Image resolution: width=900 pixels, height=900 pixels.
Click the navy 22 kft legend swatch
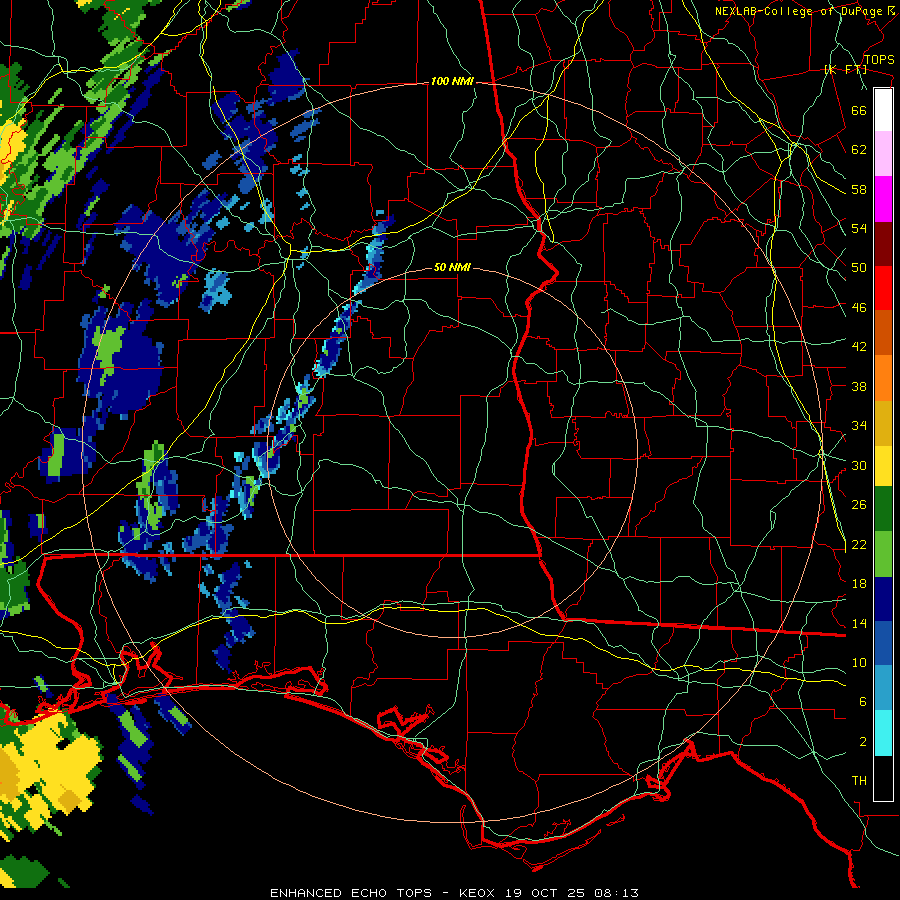coord(883,599)
